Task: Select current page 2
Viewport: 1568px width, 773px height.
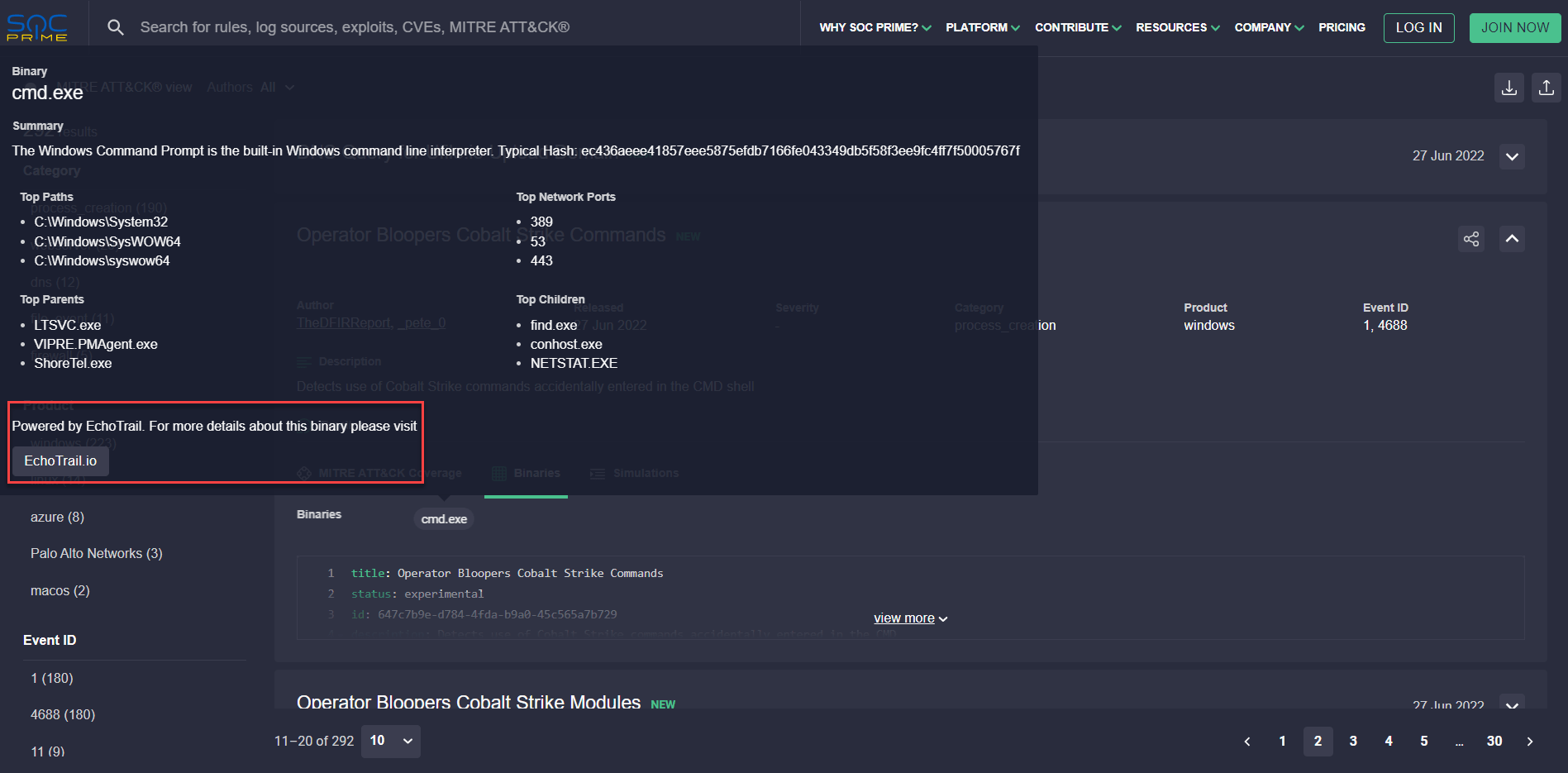Action: tap(1318, 742)
